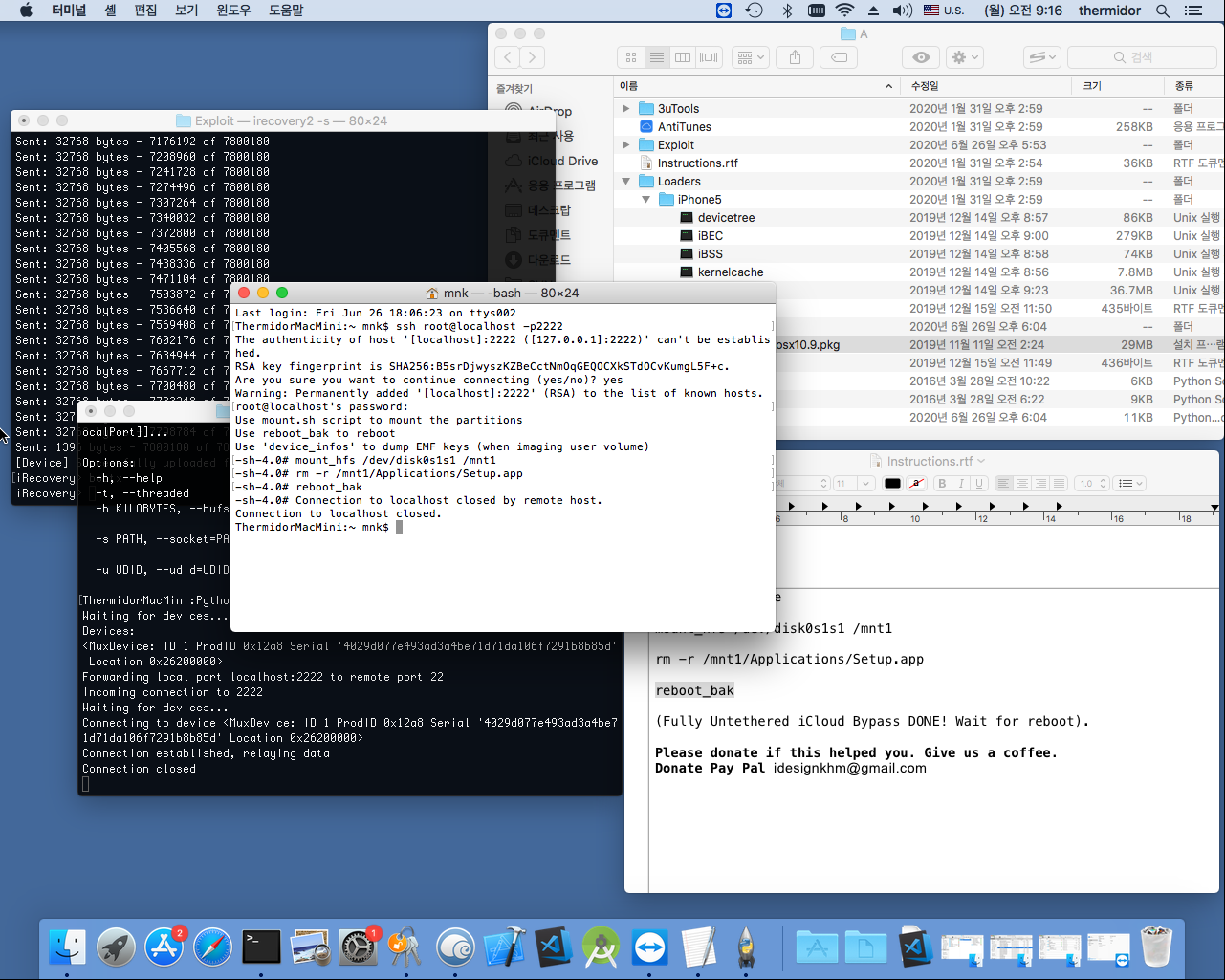
Task: Go back with Finder back arrow
Action: [x=509, y=57]
